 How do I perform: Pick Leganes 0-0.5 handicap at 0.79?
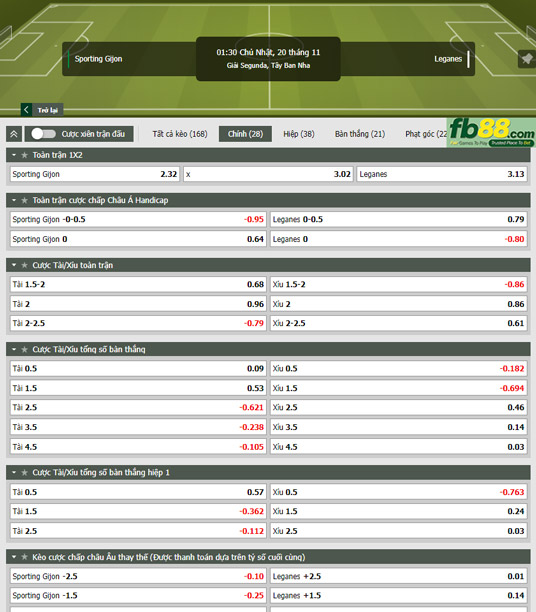(x=399, y=219)
